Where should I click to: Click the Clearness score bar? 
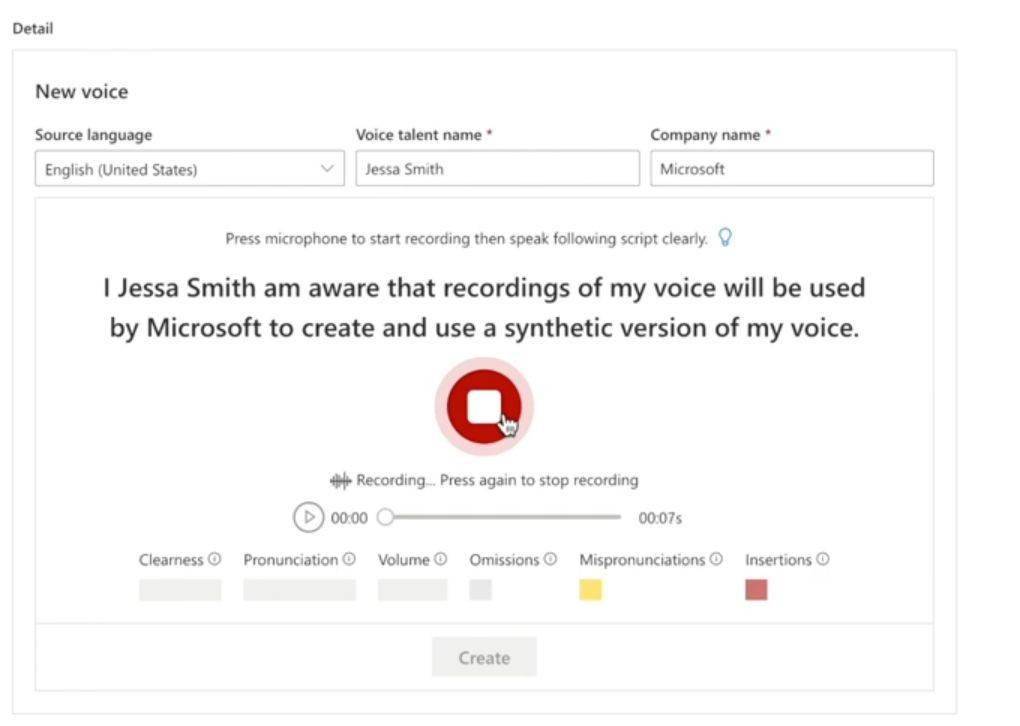[180, 590]
